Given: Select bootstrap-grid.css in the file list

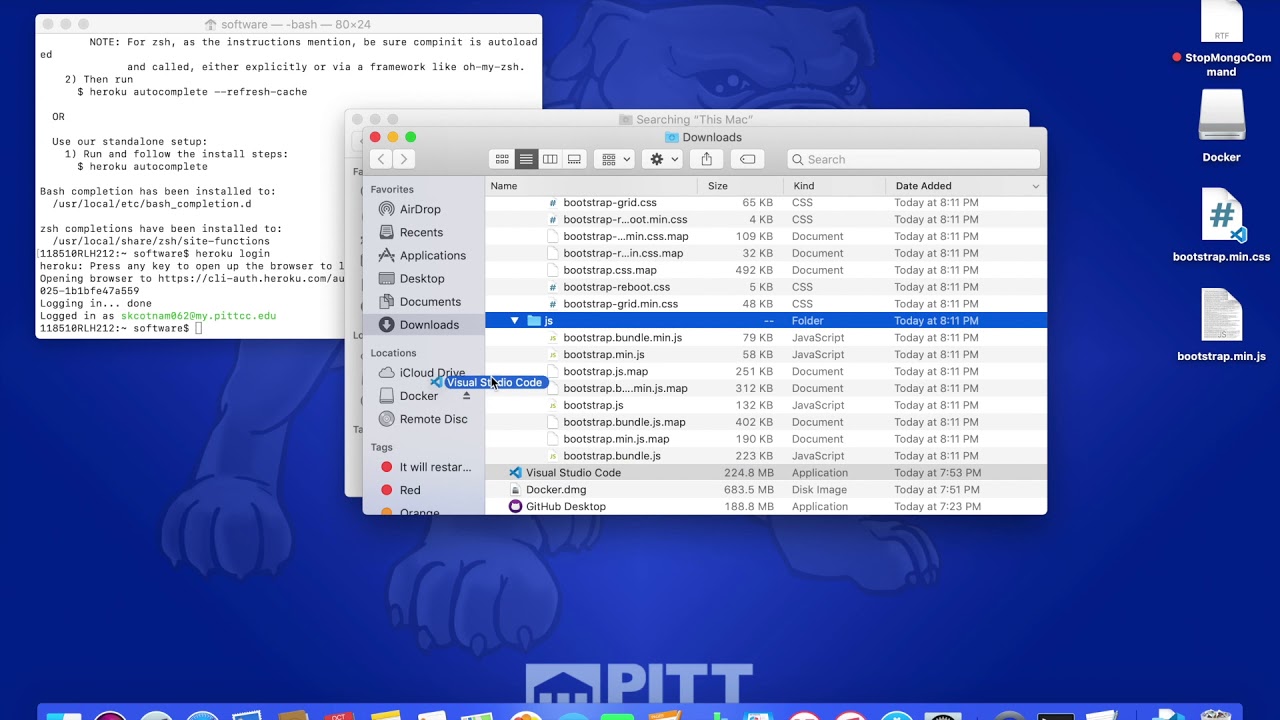Looking at the screenshot, I should pyautogui.click(x=766, y=203).
